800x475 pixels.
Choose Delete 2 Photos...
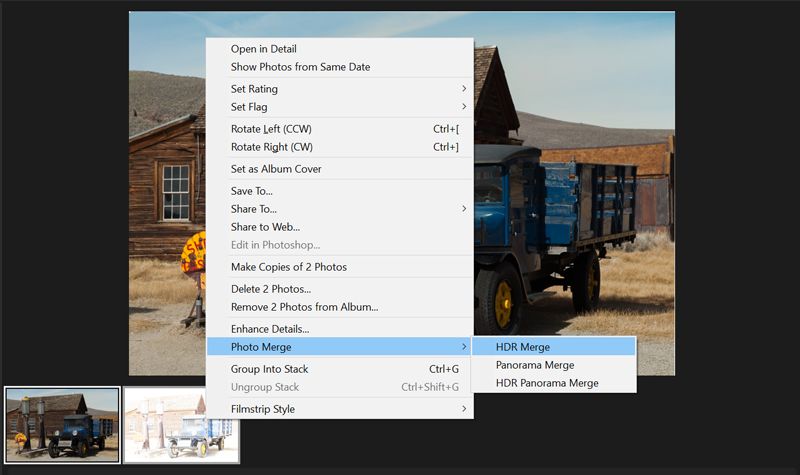271,289
